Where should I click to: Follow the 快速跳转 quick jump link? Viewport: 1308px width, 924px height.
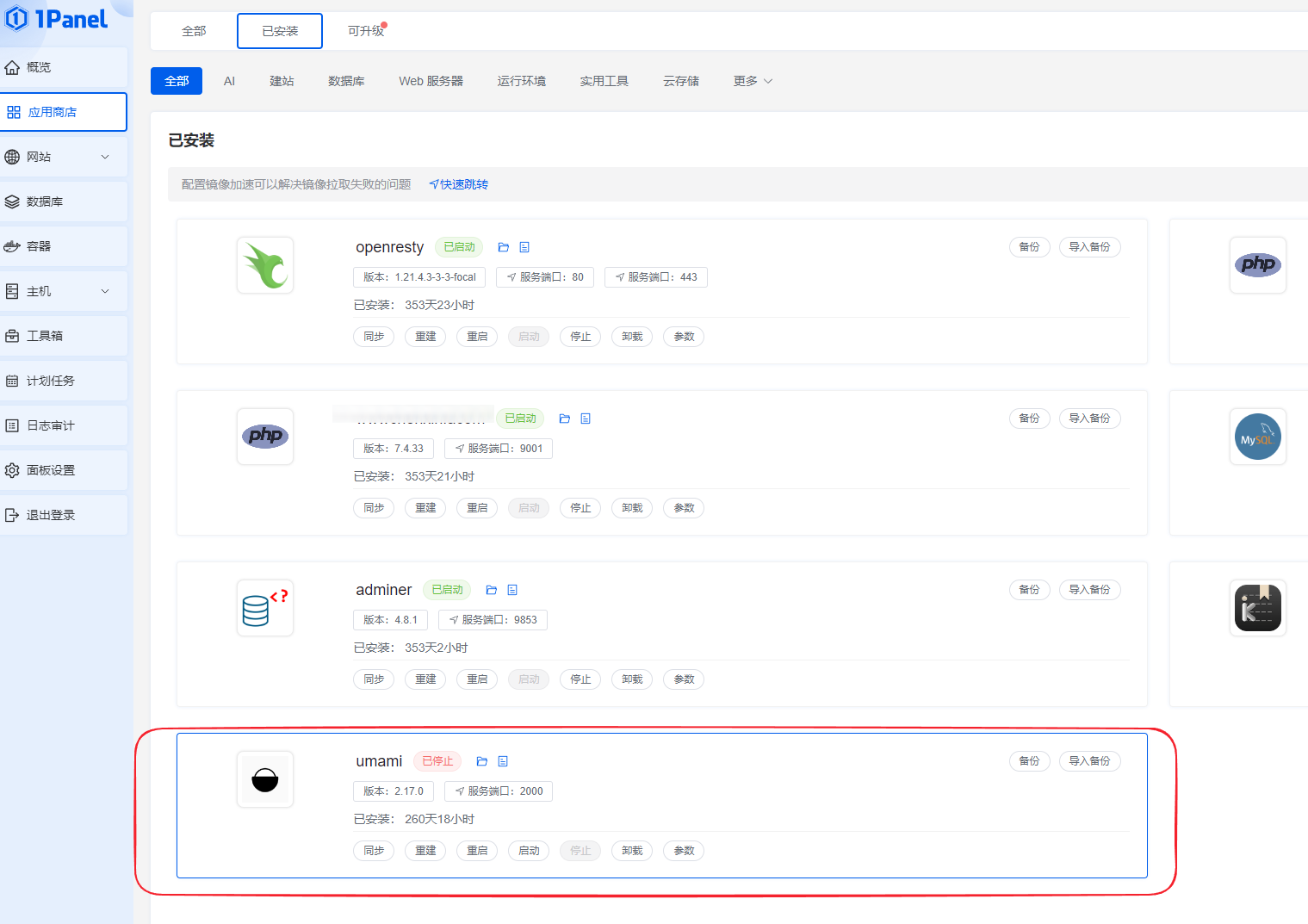pos(459,184)
